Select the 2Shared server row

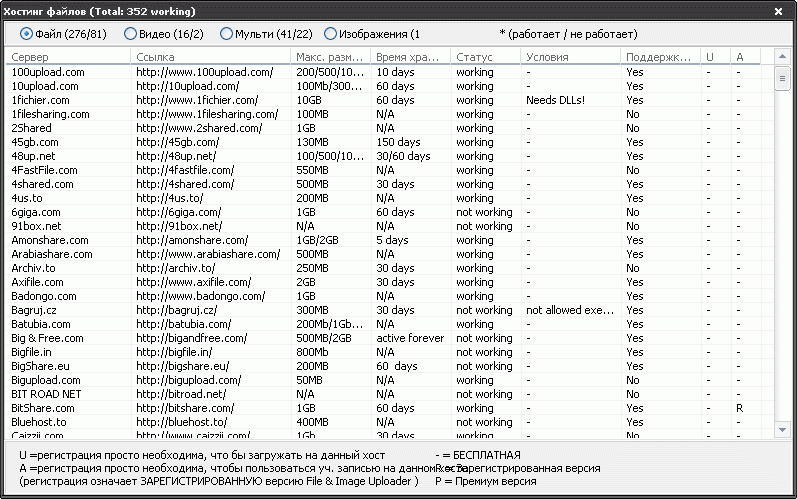coord(384,128)
